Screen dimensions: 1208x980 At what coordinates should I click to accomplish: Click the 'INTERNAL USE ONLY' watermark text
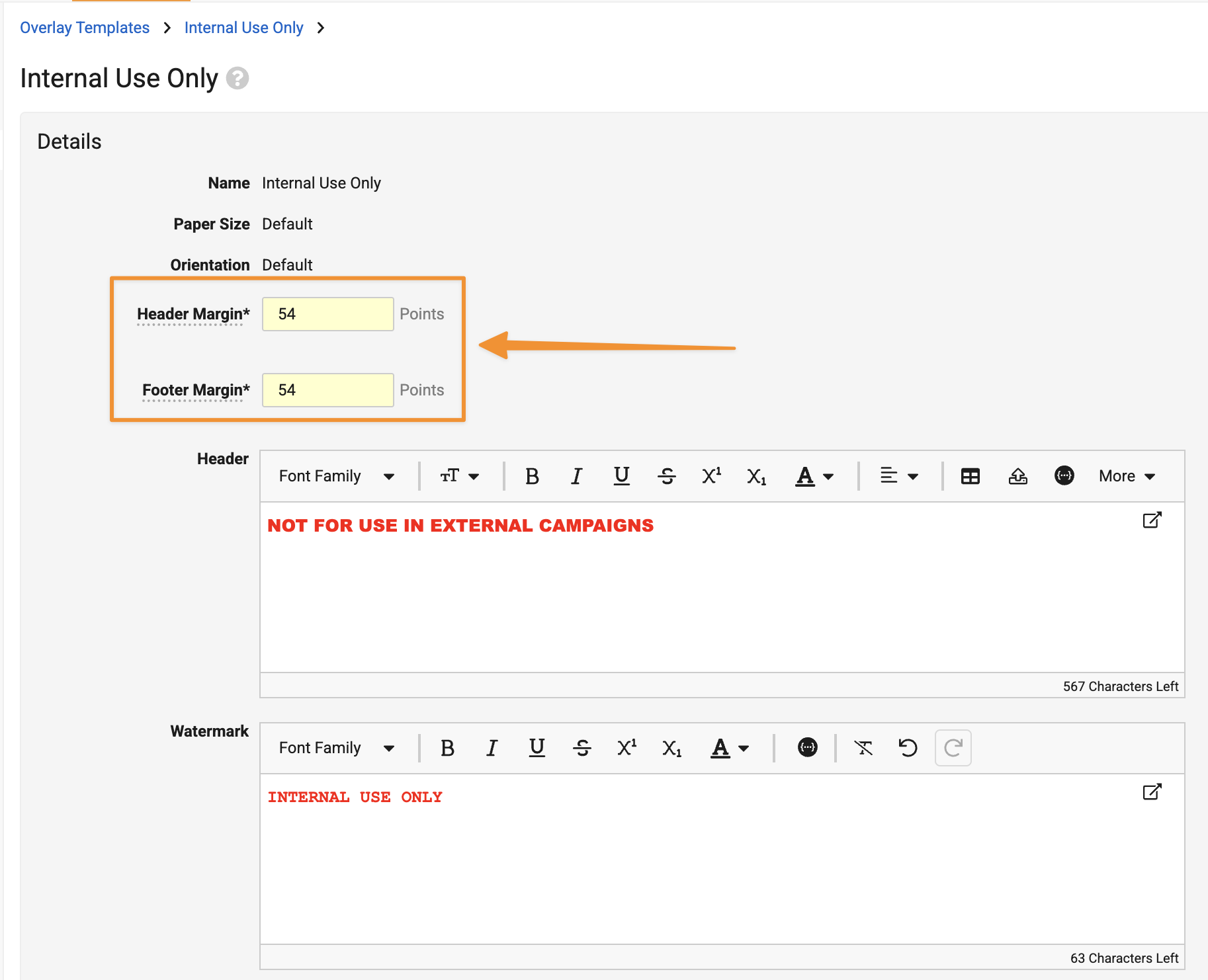tap(355, 797)
